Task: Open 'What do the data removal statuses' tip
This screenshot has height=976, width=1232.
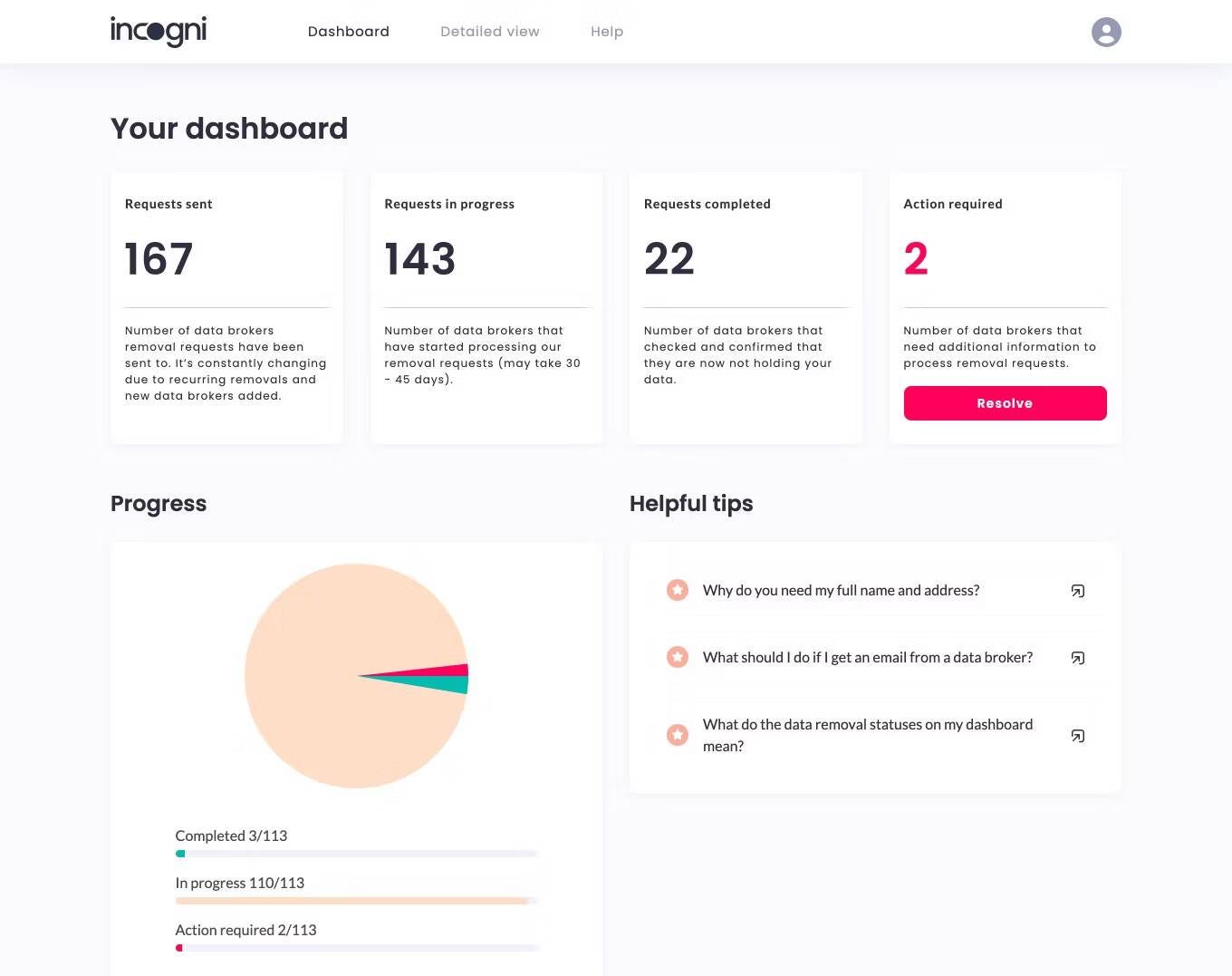Action: pyautogui.click(x=868, y=735)
